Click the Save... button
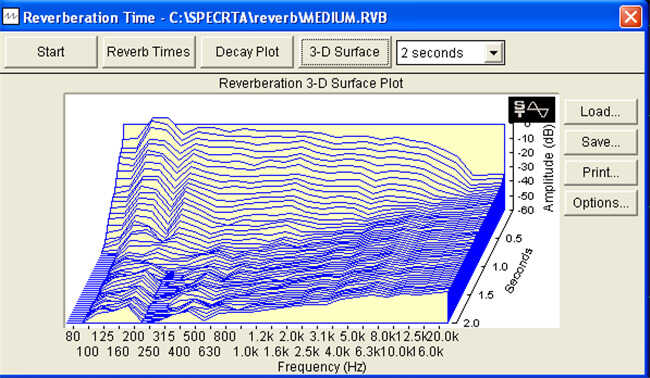Screen dimensions: 650x378 pos(600,142)
